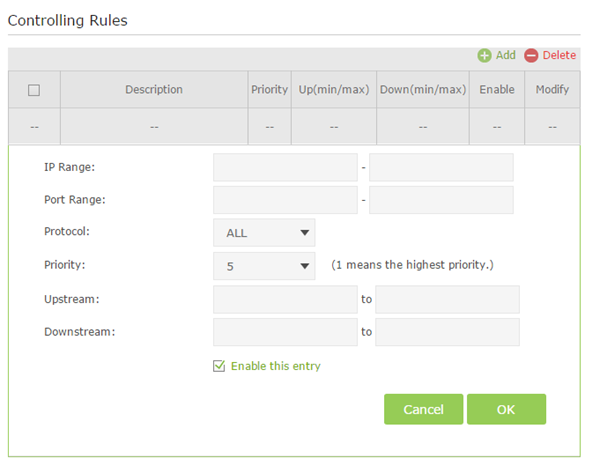Click the Delete text link
This screenshot has height=466, width=600.
559,55
